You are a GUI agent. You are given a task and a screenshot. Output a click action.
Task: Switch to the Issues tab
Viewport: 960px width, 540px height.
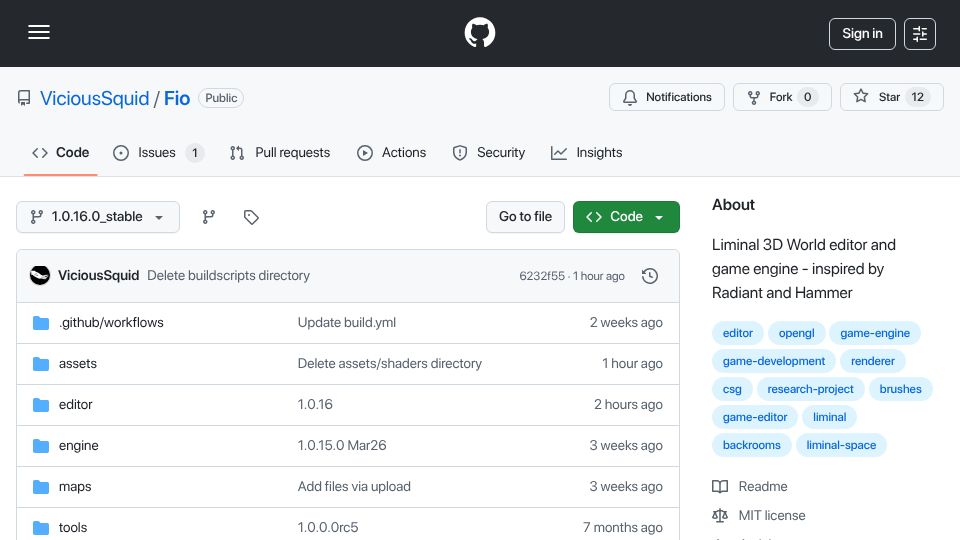coord(158,152)
